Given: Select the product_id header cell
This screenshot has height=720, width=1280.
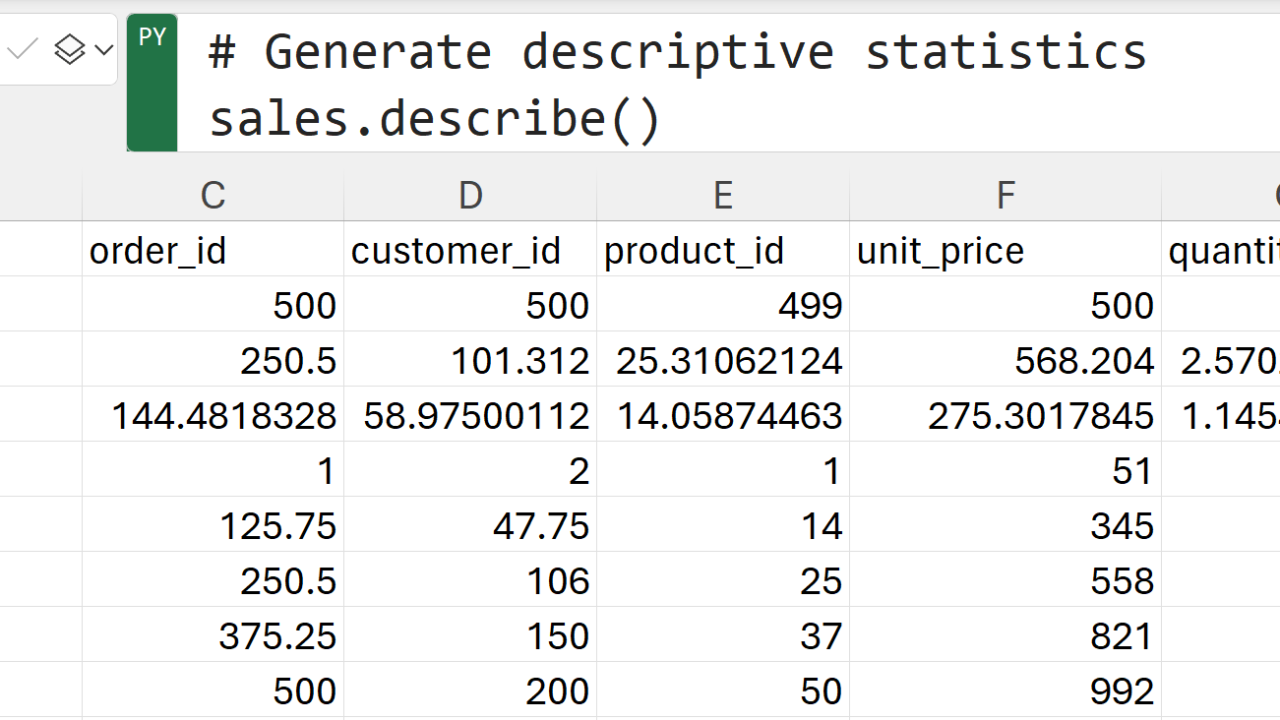Looking at the screenshot, I should click(723, 250).
